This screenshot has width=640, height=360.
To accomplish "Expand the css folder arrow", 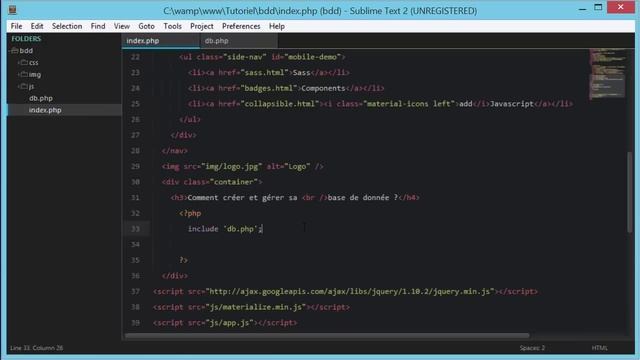I will [18, 62].
